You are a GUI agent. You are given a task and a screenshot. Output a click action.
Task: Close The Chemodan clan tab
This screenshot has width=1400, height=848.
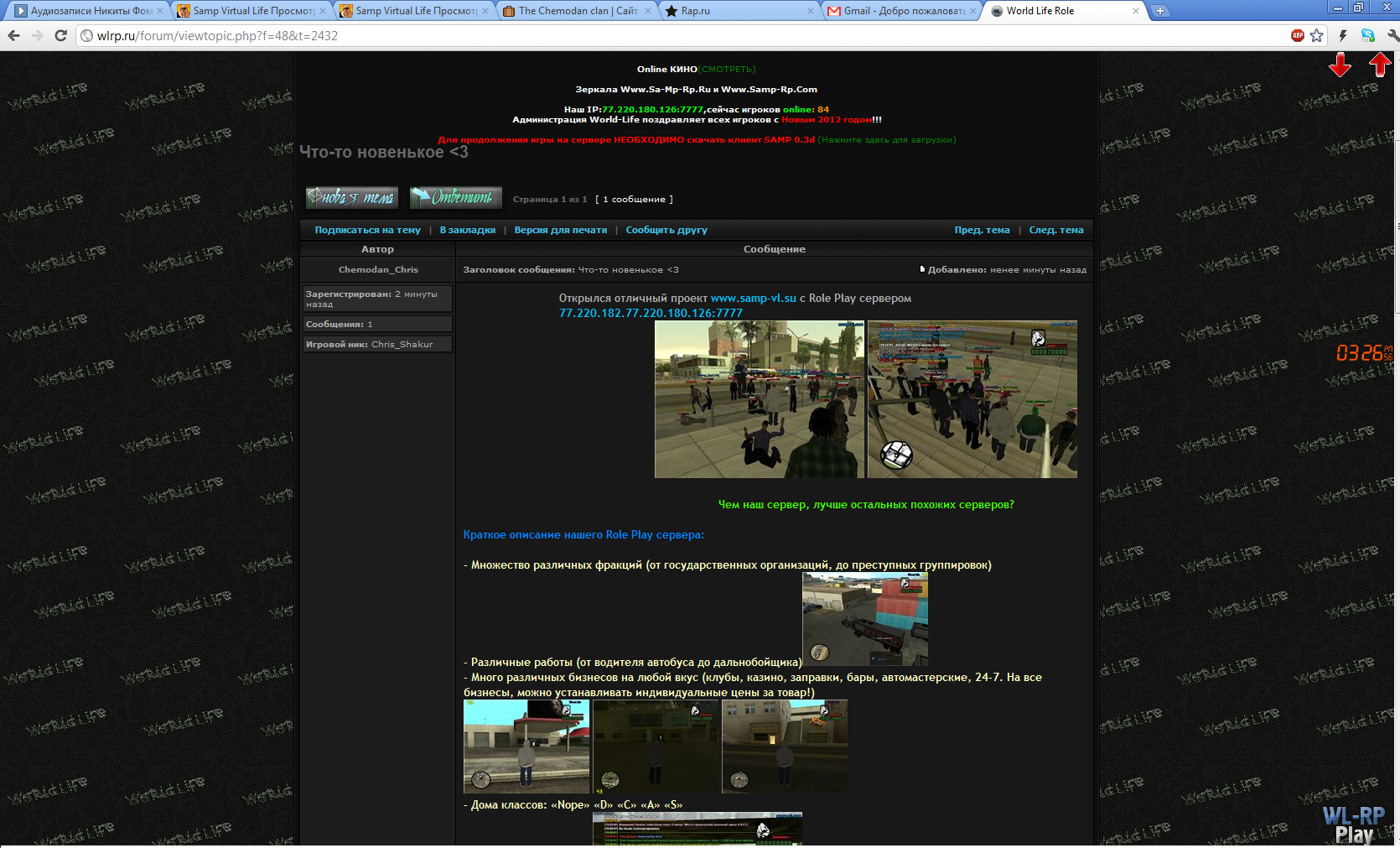648,11
